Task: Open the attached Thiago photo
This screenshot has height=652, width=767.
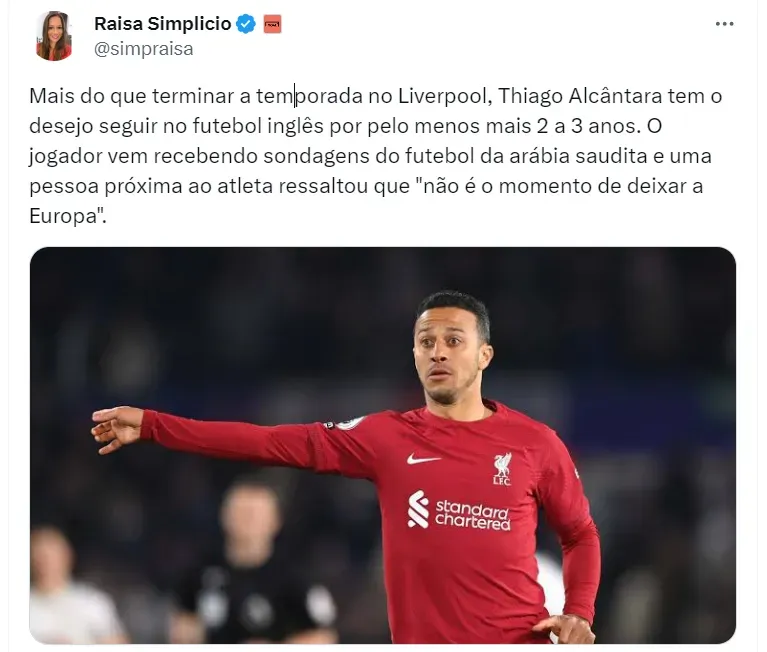Action: pyautogui.click(x=383, y=445)
